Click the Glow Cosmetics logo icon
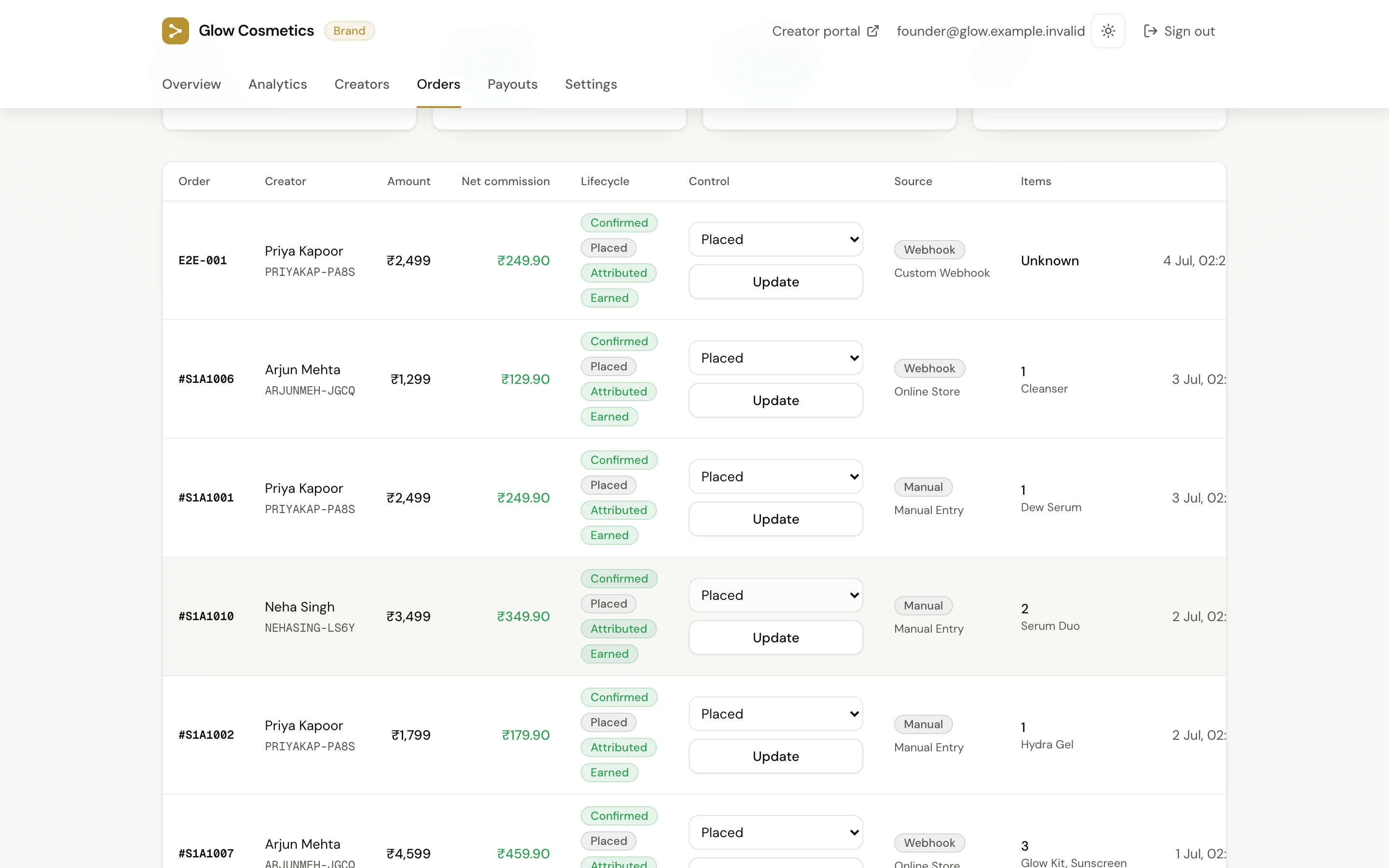Image resolution: width=1389 pixels, height=868 pixels. coord(175,31)
